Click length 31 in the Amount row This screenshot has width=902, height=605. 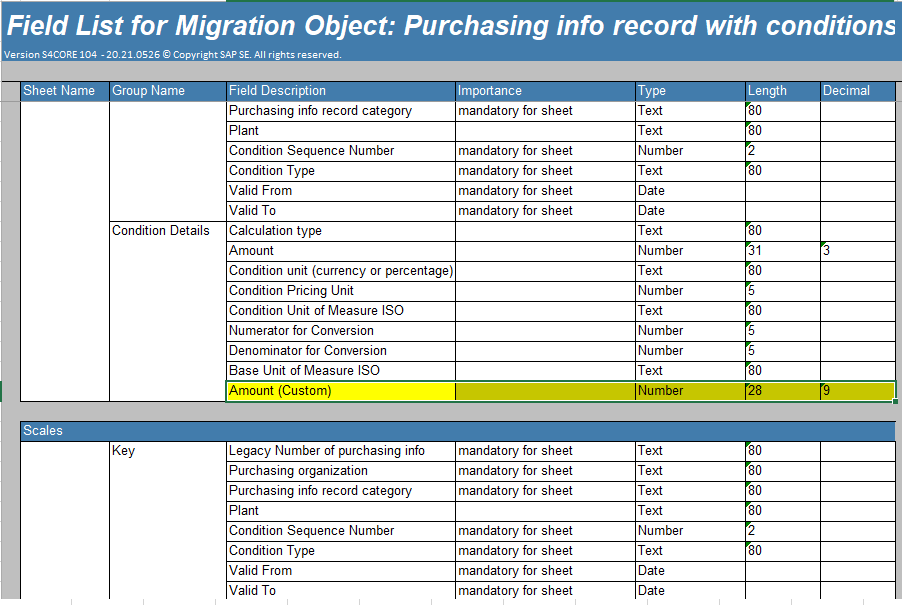pos(782,251)
